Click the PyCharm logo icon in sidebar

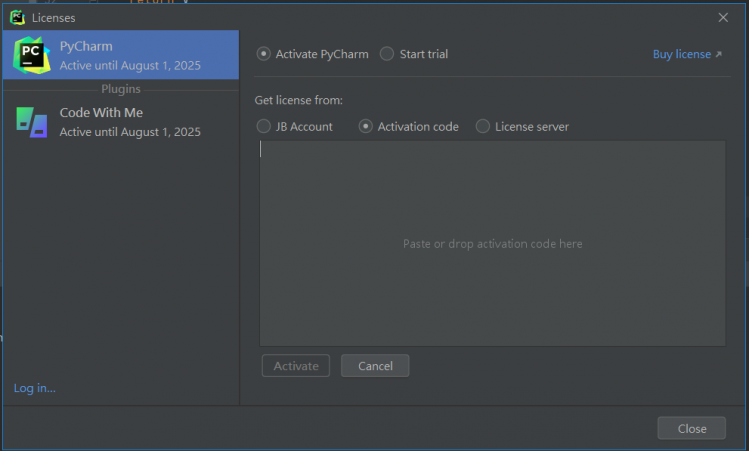pos(32,55)
